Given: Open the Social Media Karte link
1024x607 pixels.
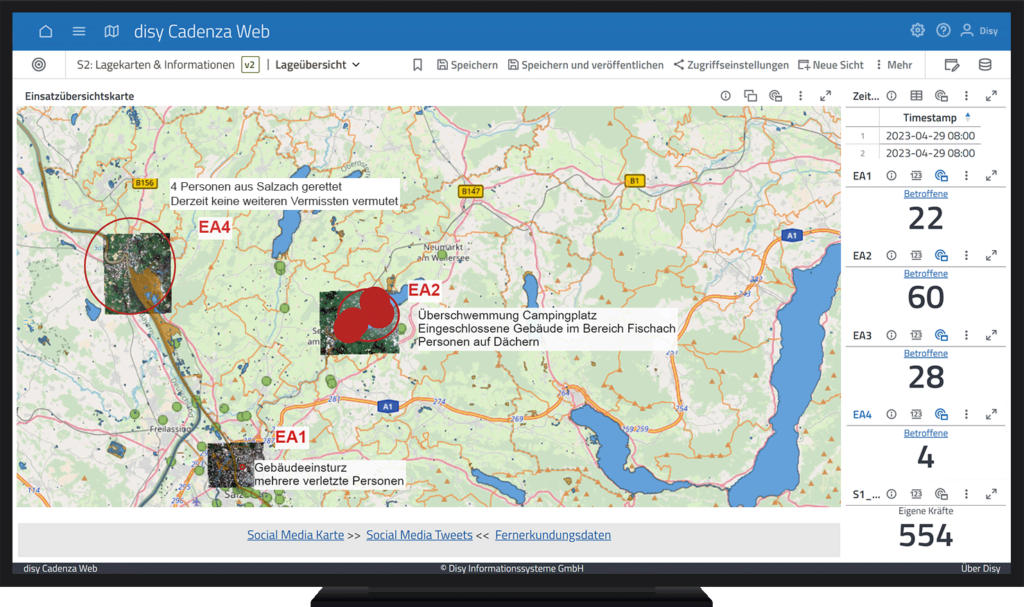Looking at the screenshot, I should tap(295, 534).
